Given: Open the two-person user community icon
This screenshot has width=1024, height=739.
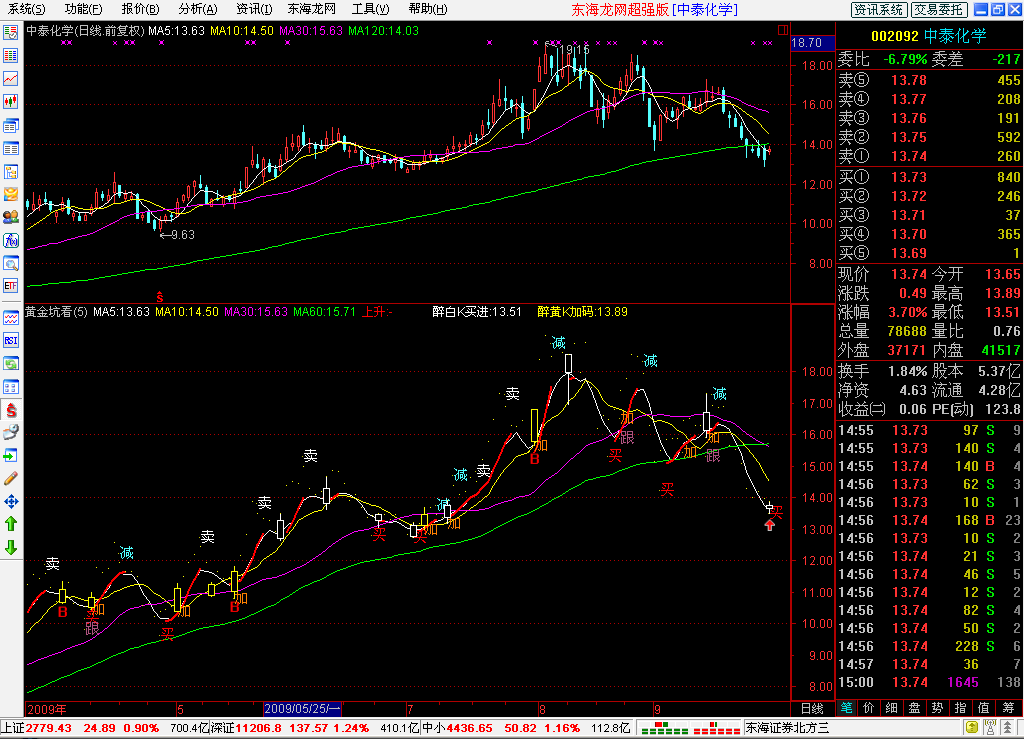Looking at the screenshot, I should 10,217.
